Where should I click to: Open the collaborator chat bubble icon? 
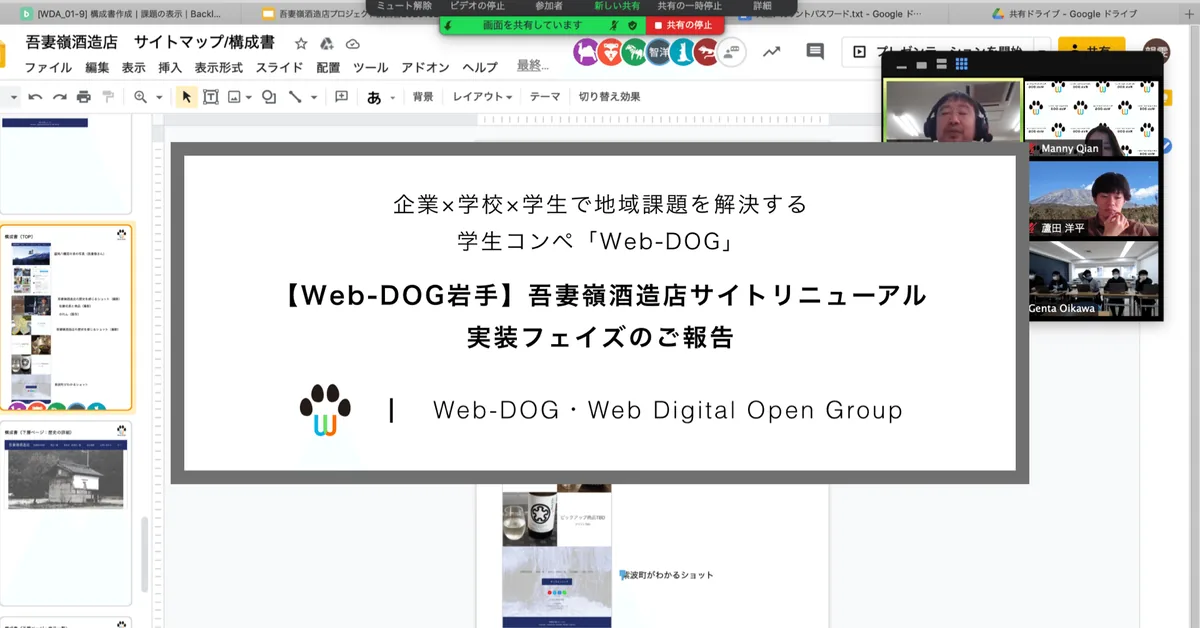pyautogui.click(x=732, y=52)
